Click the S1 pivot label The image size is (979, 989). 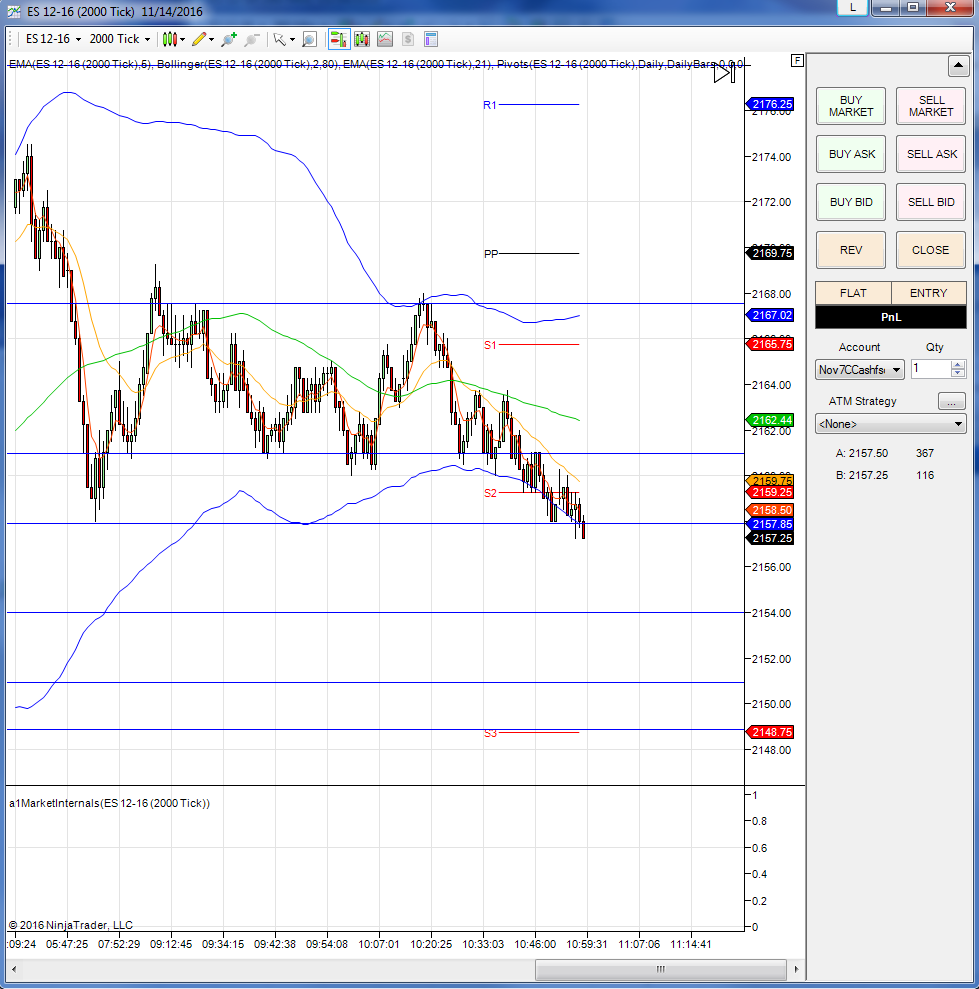(490, 345)
